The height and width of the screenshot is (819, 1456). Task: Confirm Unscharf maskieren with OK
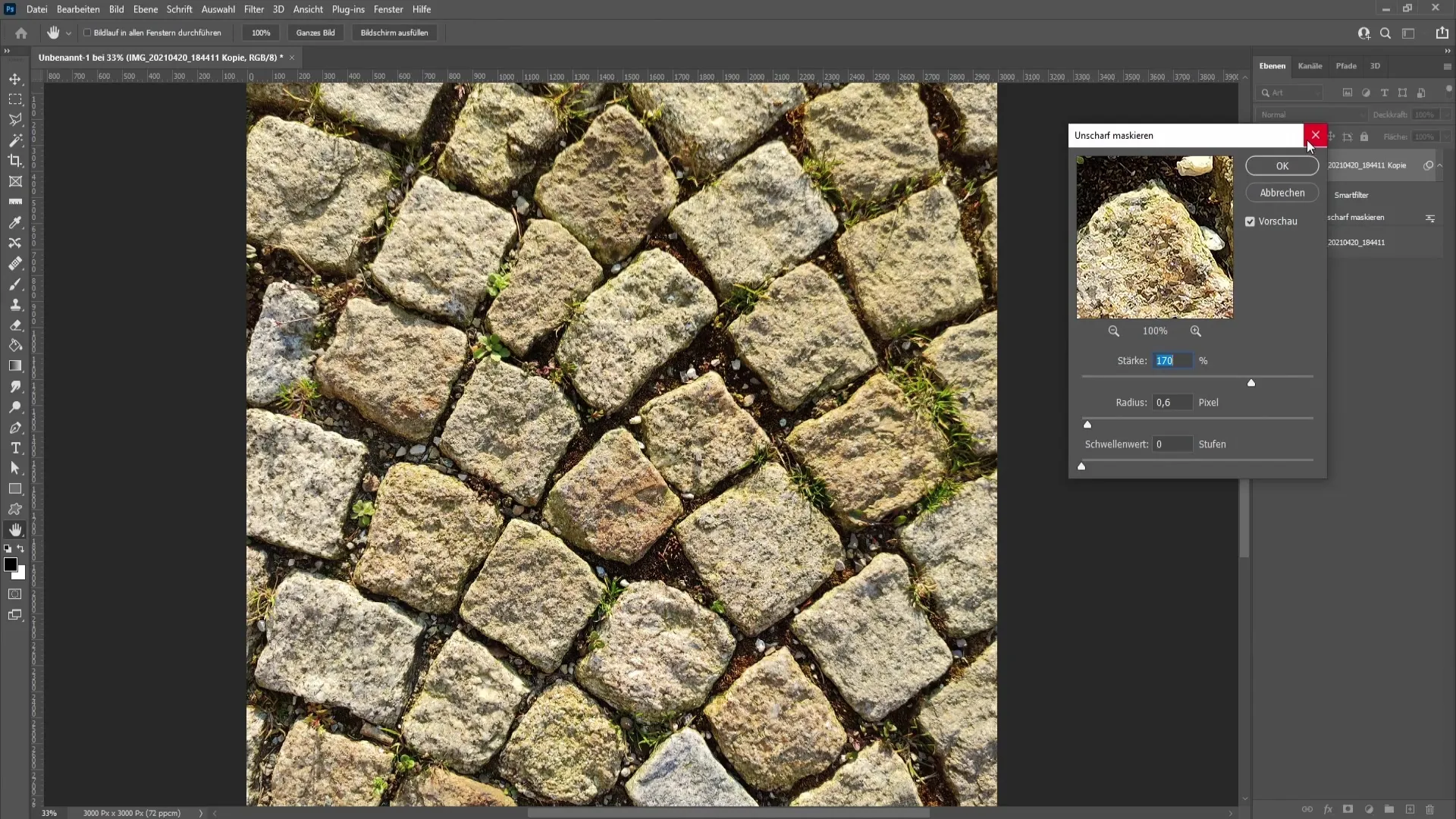1282,166
